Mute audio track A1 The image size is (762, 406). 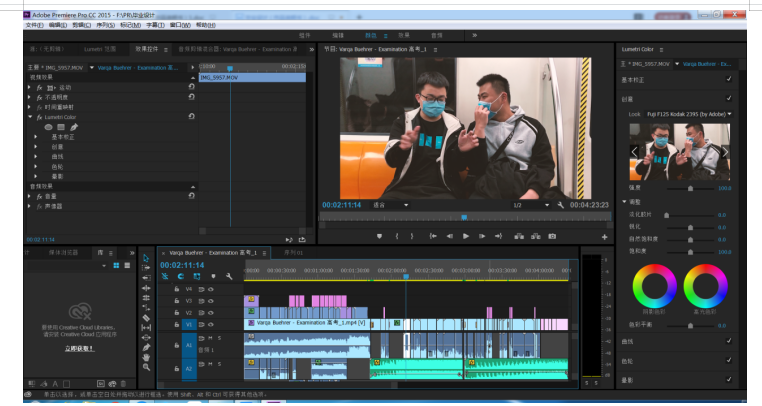(x=210, y=338)
